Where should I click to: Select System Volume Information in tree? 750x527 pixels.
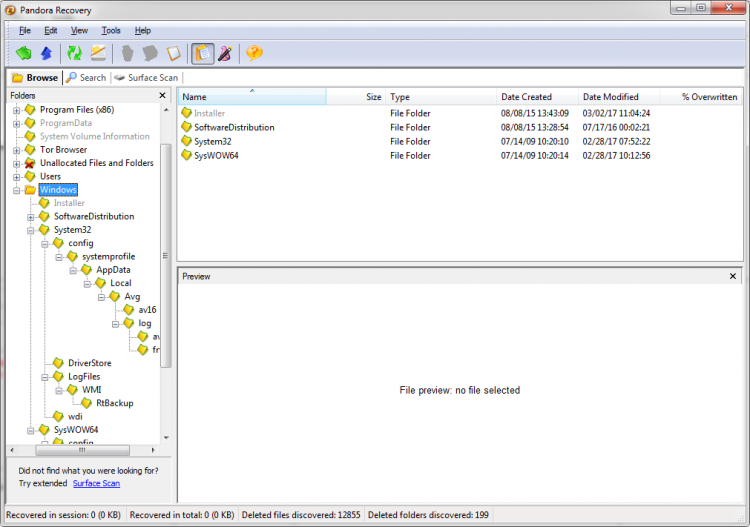95,136
